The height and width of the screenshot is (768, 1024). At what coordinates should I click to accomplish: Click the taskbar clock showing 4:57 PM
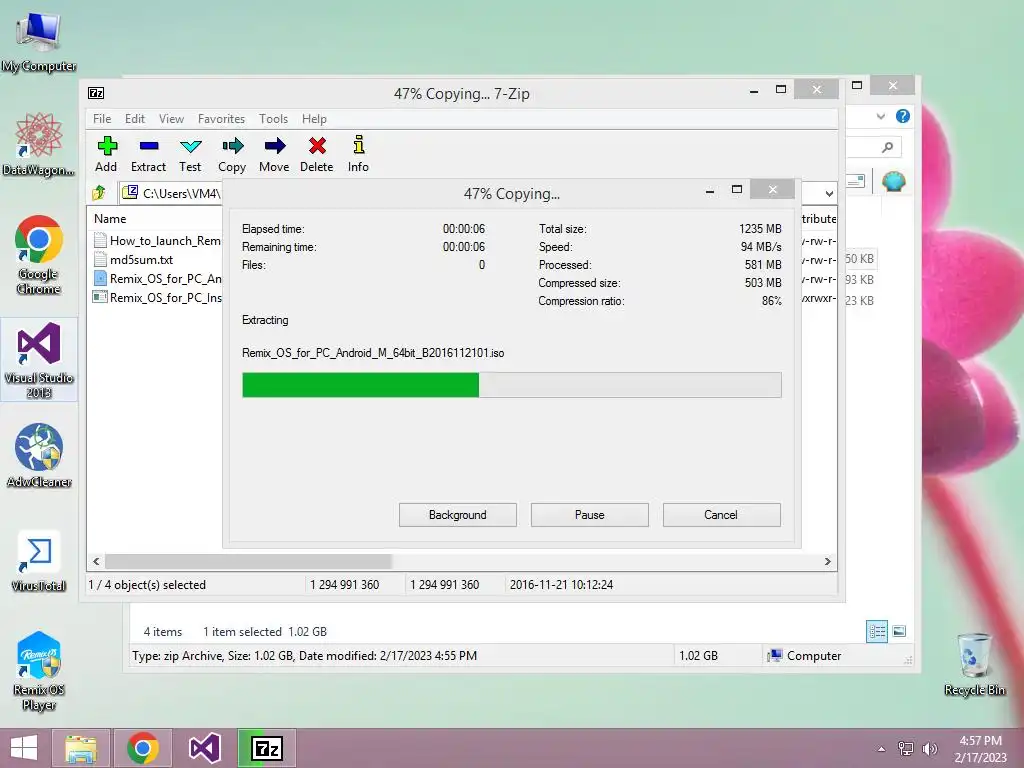[x=980, y=748]
